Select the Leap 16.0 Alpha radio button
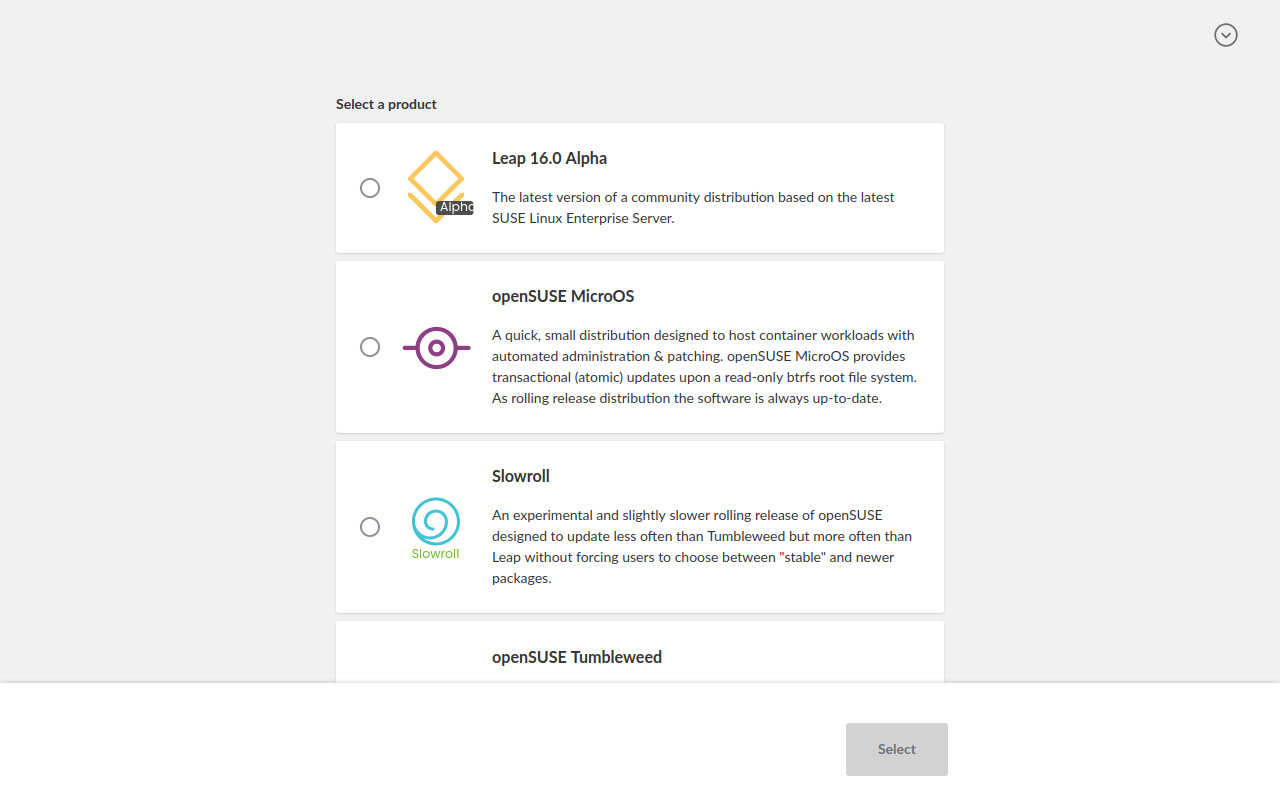The height and width of the screenshot is (800, 1280). (370, 188)
